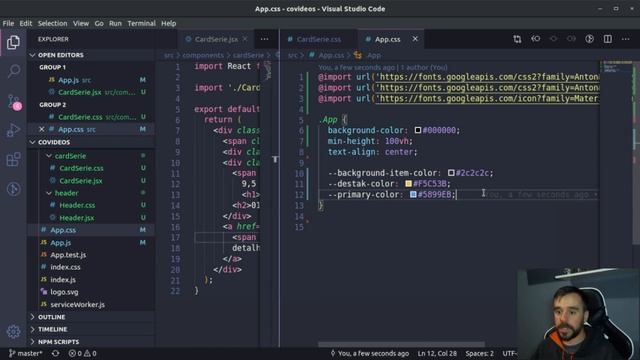Open index.js in the file tree
Screen dimensions: 640x360
click(91, 280)
